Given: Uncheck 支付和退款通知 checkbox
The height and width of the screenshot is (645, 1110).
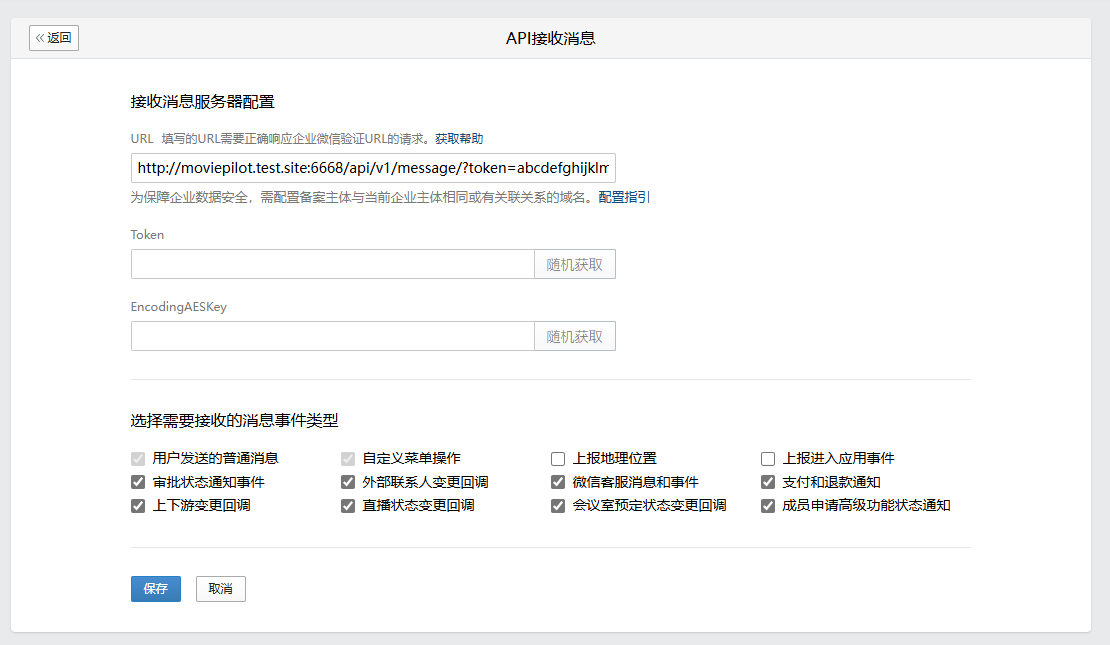Looking at the screenshot, I should 768,482.
